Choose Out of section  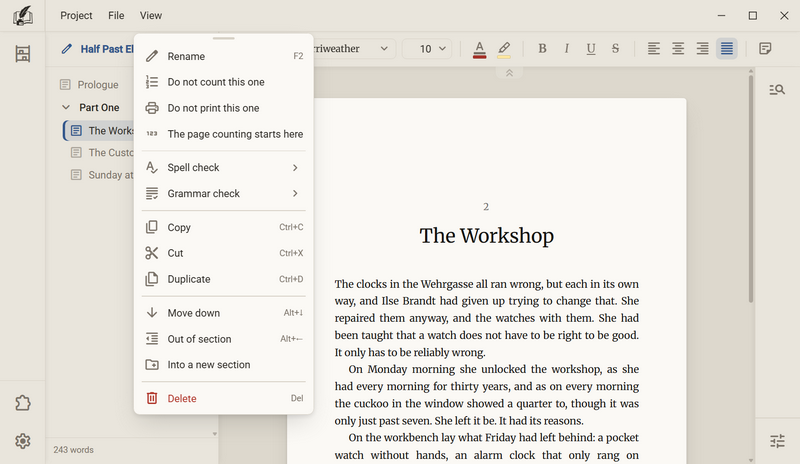click(223, 339)
